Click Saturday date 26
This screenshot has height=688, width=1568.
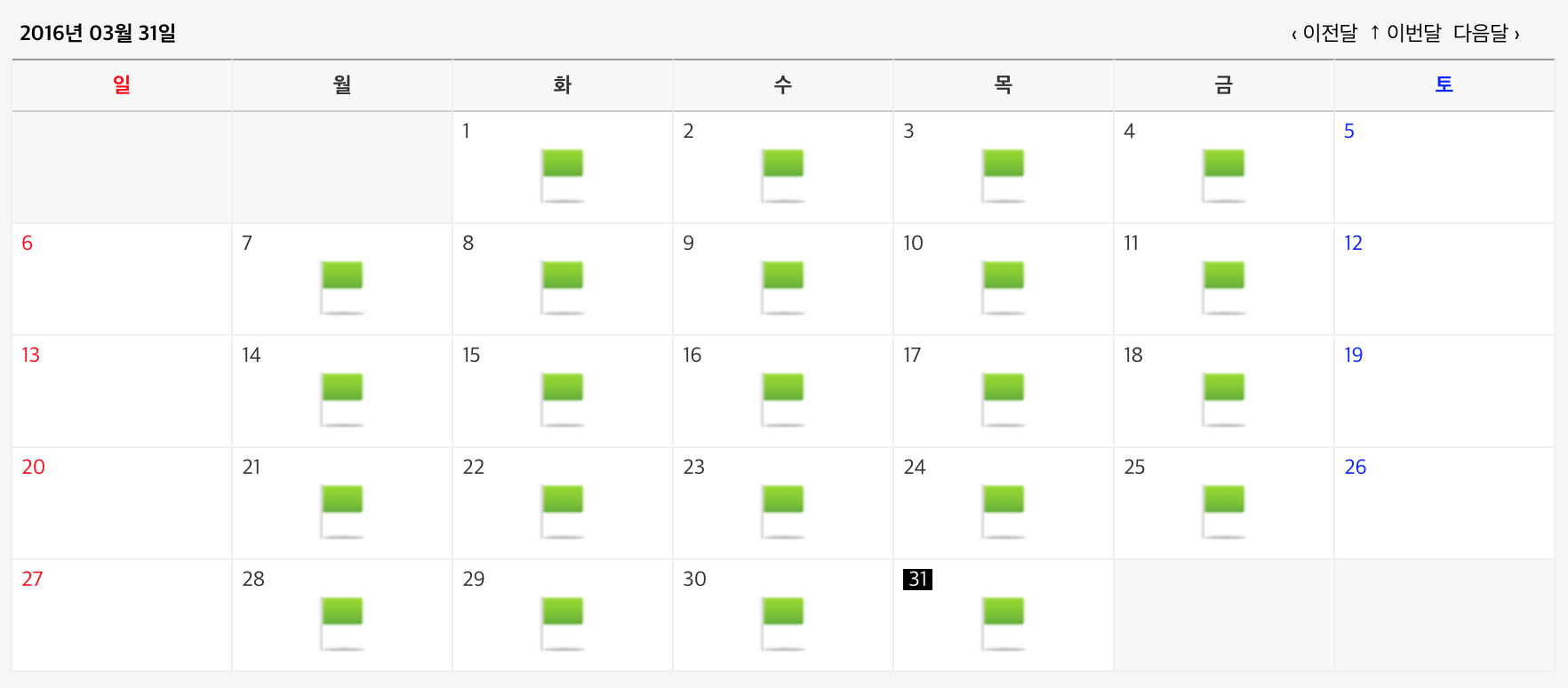click(1355, 468)
